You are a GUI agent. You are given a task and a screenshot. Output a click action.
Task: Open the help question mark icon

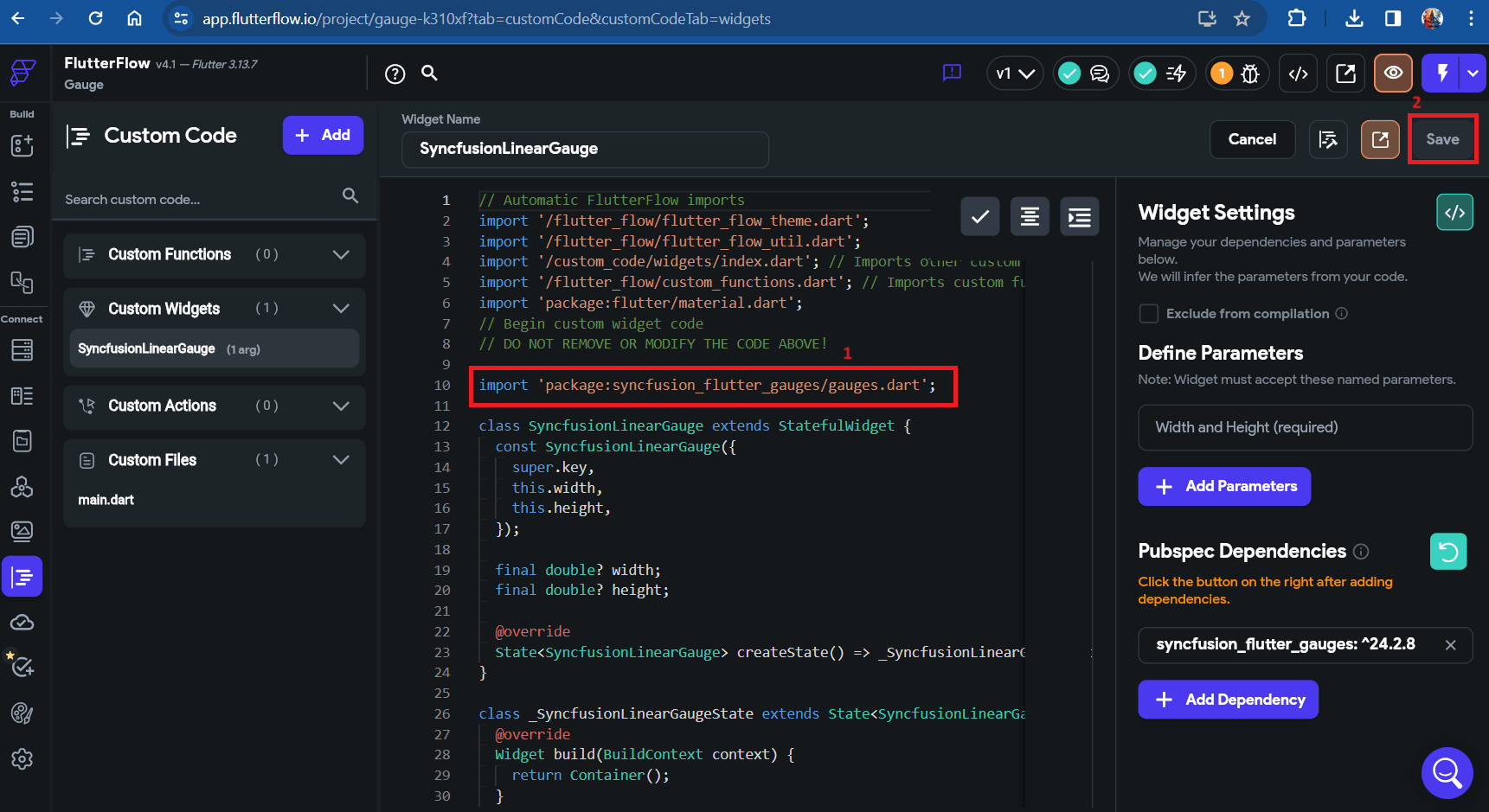point(395,74)
